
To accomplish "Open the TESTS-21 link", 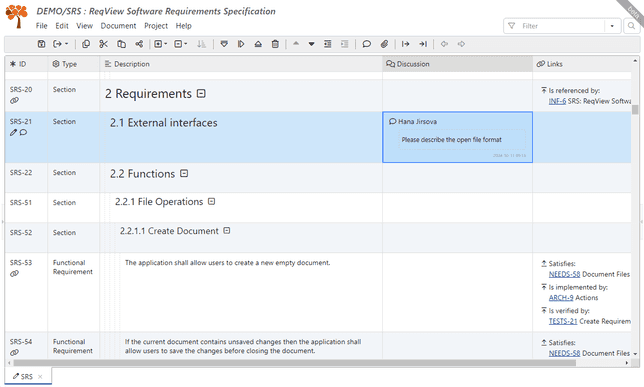I will click(x=563, y=321).
